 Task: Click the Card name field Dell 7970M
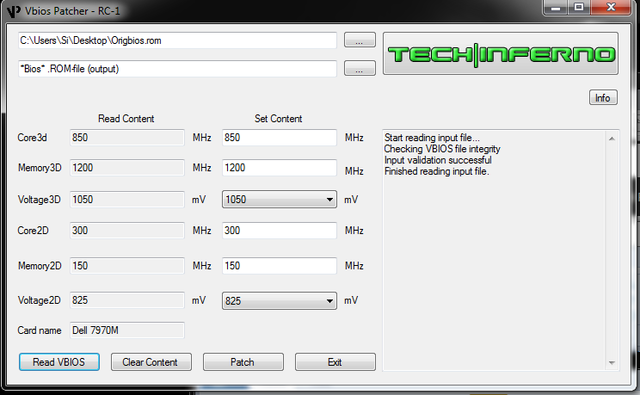coord(127,330)
